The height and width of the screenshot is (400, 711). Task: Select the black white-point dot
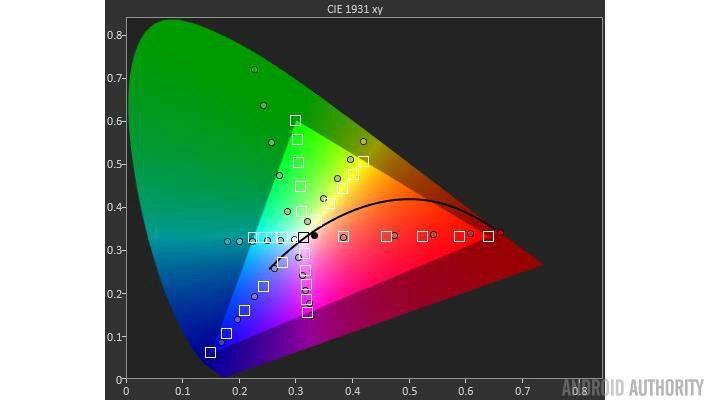tap(314, 235)
